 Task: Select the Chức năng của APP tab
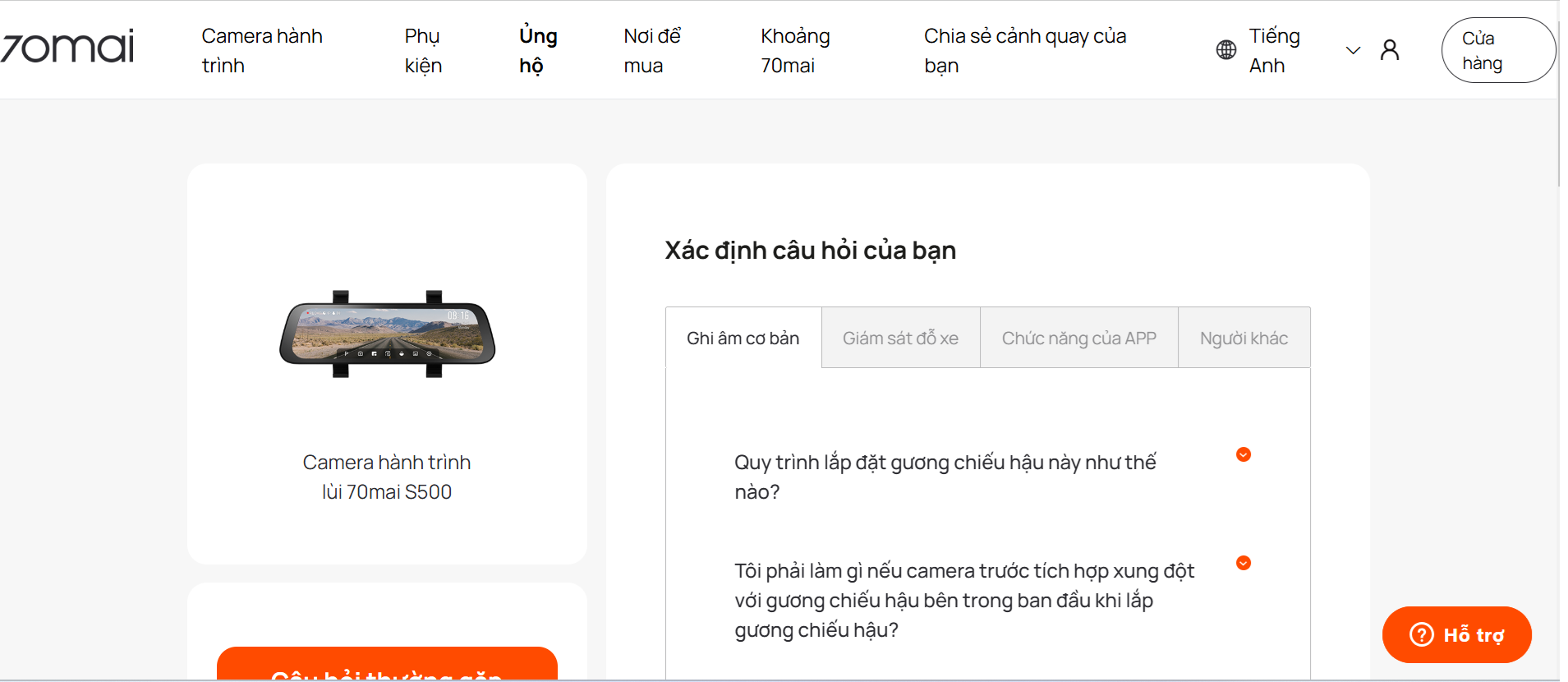(1078, 338)
